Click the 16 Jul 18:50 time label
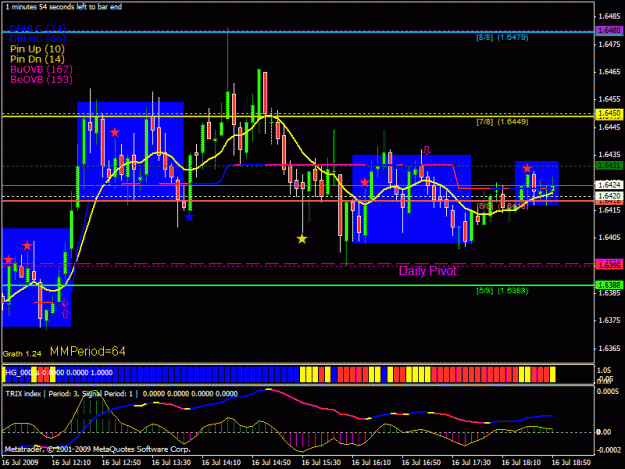Image resolution: width=625 pixels, height=469 pixels. click(571, 463)
